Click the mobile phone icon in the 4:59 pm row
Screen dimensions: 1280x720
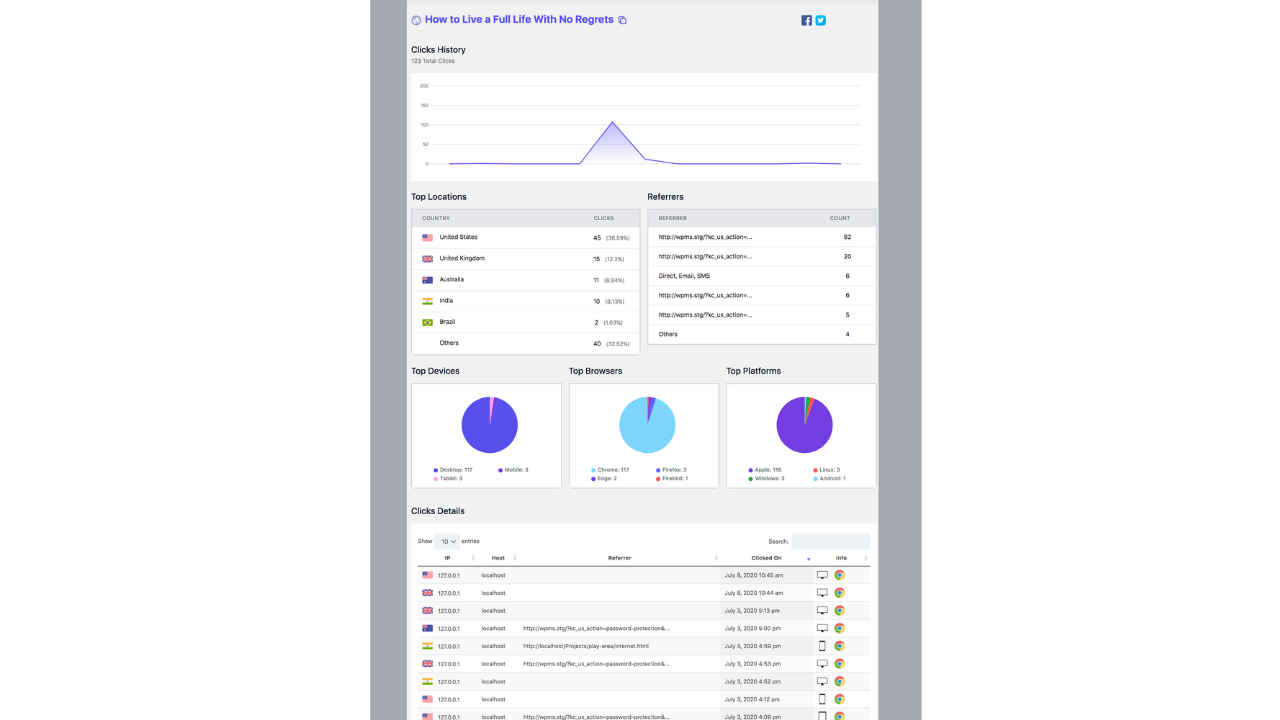point(822,646)
